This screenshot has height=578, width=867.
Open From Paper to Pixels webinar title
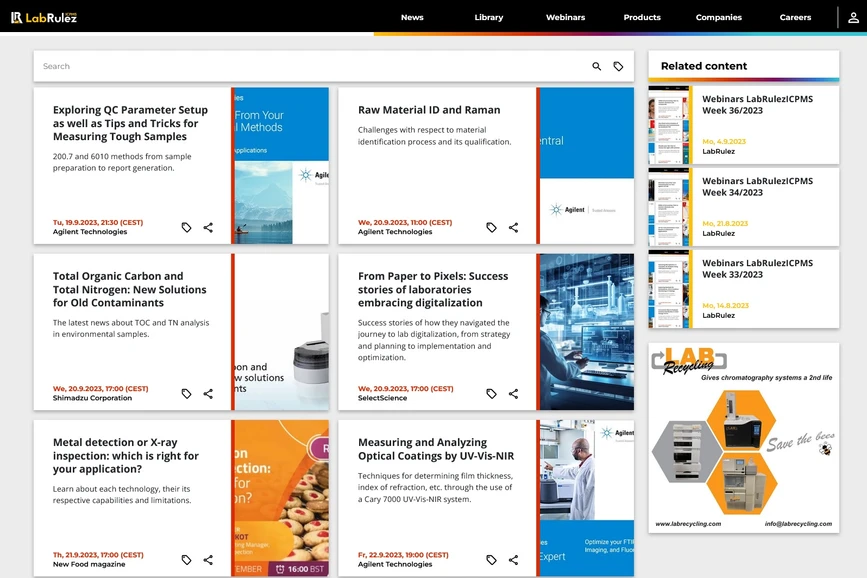[x=433, y=289]
